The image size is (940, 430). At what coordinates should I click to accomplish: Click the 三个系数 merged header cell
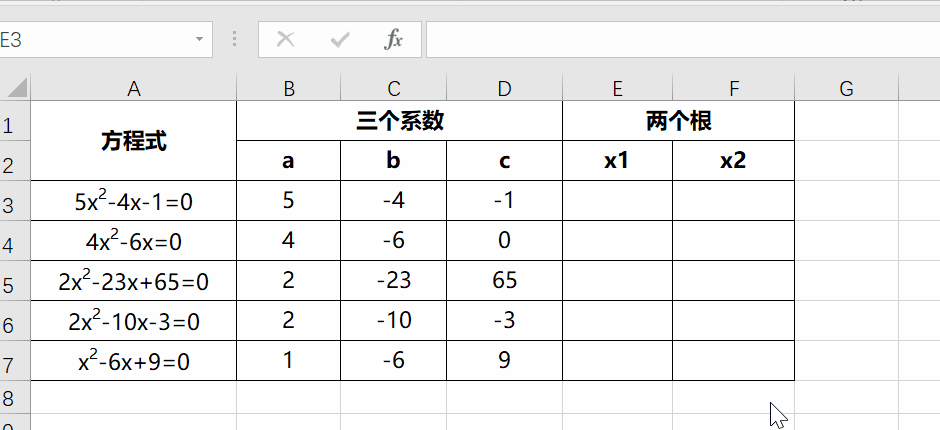[x=400, y=121]
